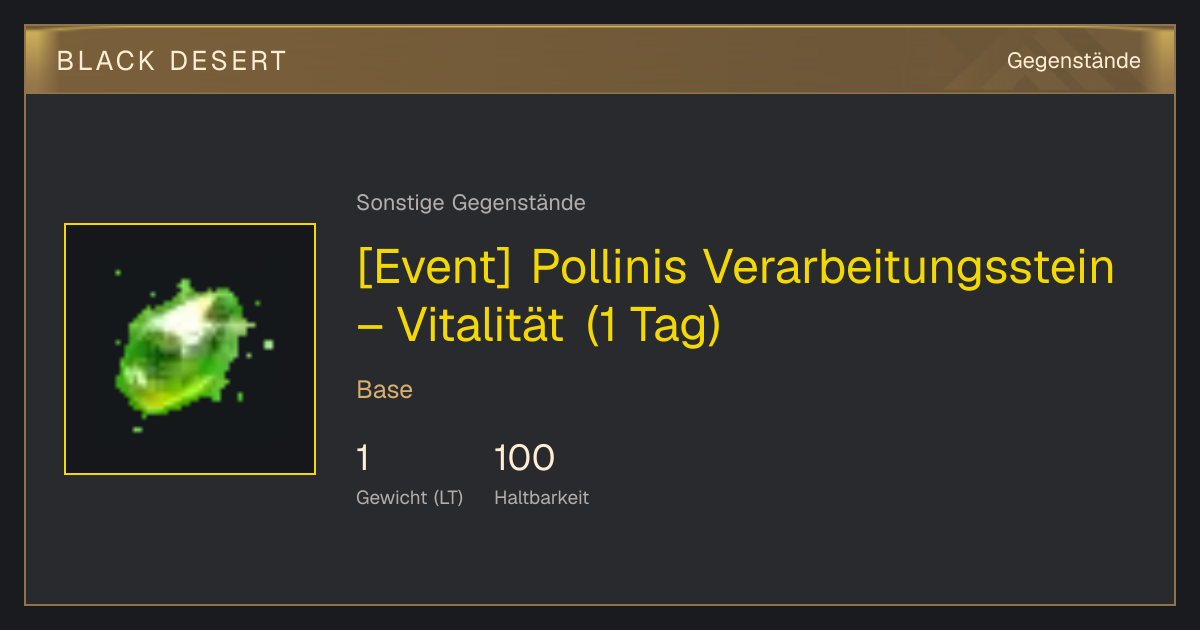Screen dimensions: 1200x630
Task: Click the Haltbarkeit label
Action: pyautogui.click(x=542, y=497)
